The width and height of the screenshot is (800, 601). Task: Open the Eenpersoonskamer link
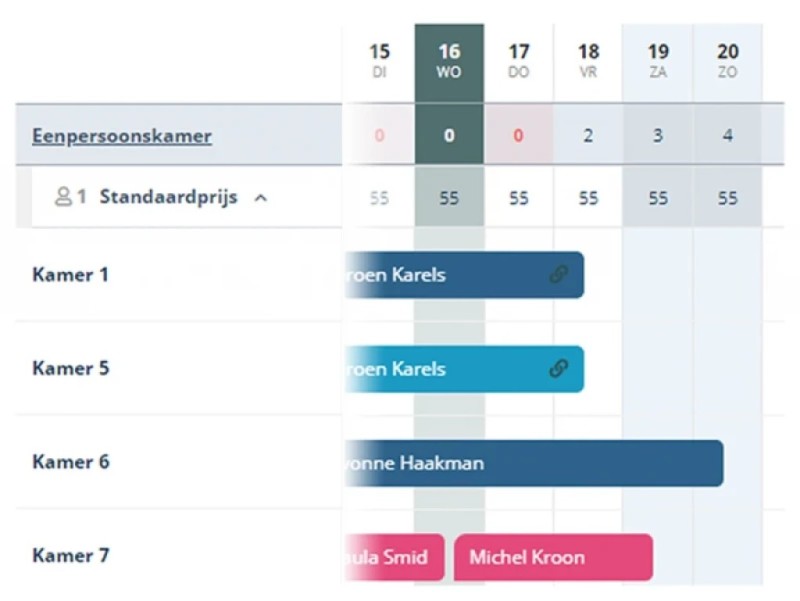tap(121, 136)
